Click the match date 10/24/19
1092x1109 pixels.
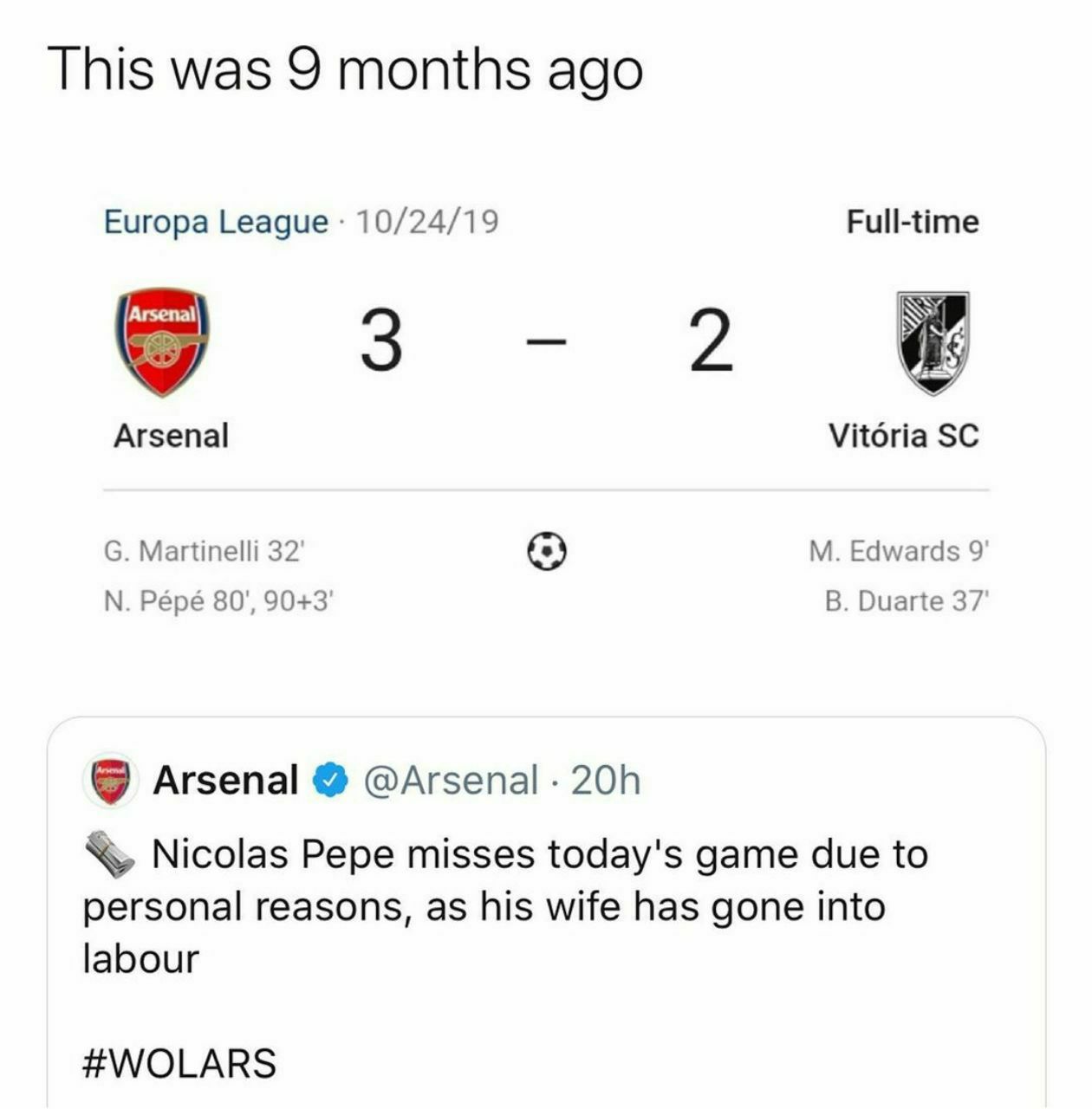427,223
